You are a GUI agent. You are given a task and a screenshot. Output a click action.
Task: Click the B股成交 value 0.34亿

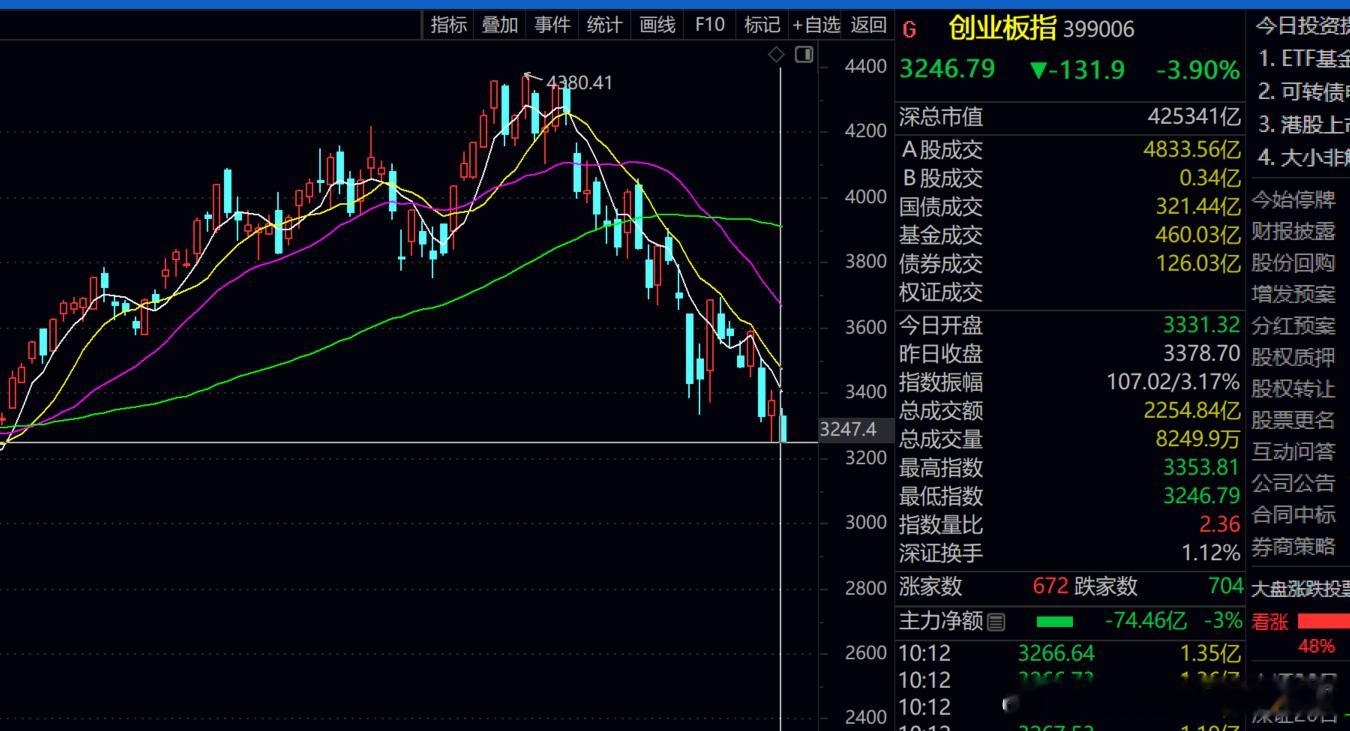(1210, 179)
